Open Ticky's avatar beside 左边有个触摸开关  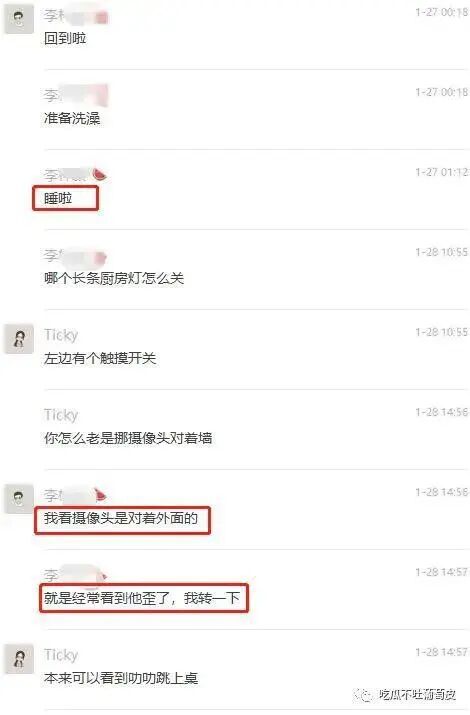[x=19, y=339]
